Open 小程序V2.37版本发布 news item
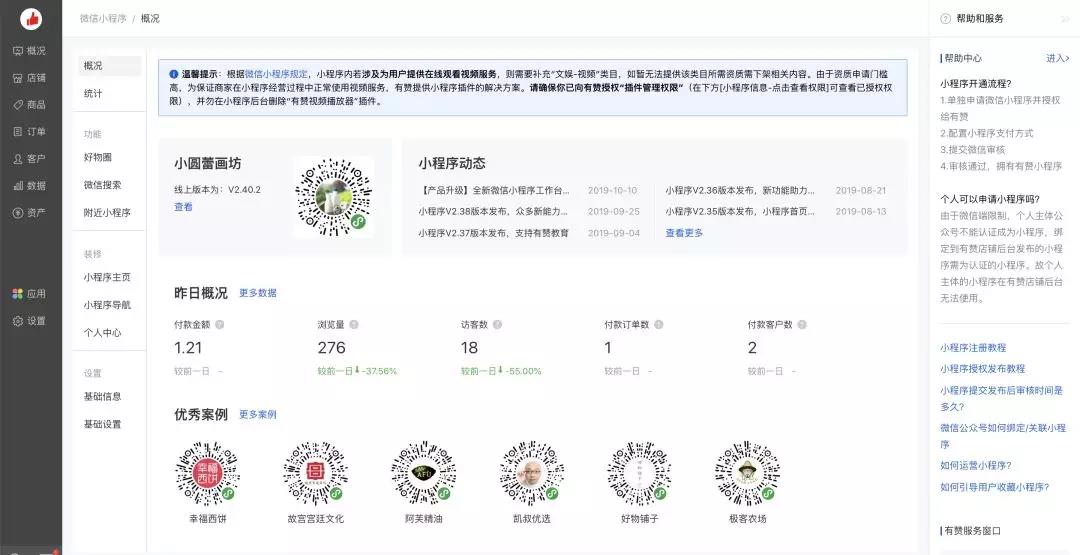 coord(493,233)
